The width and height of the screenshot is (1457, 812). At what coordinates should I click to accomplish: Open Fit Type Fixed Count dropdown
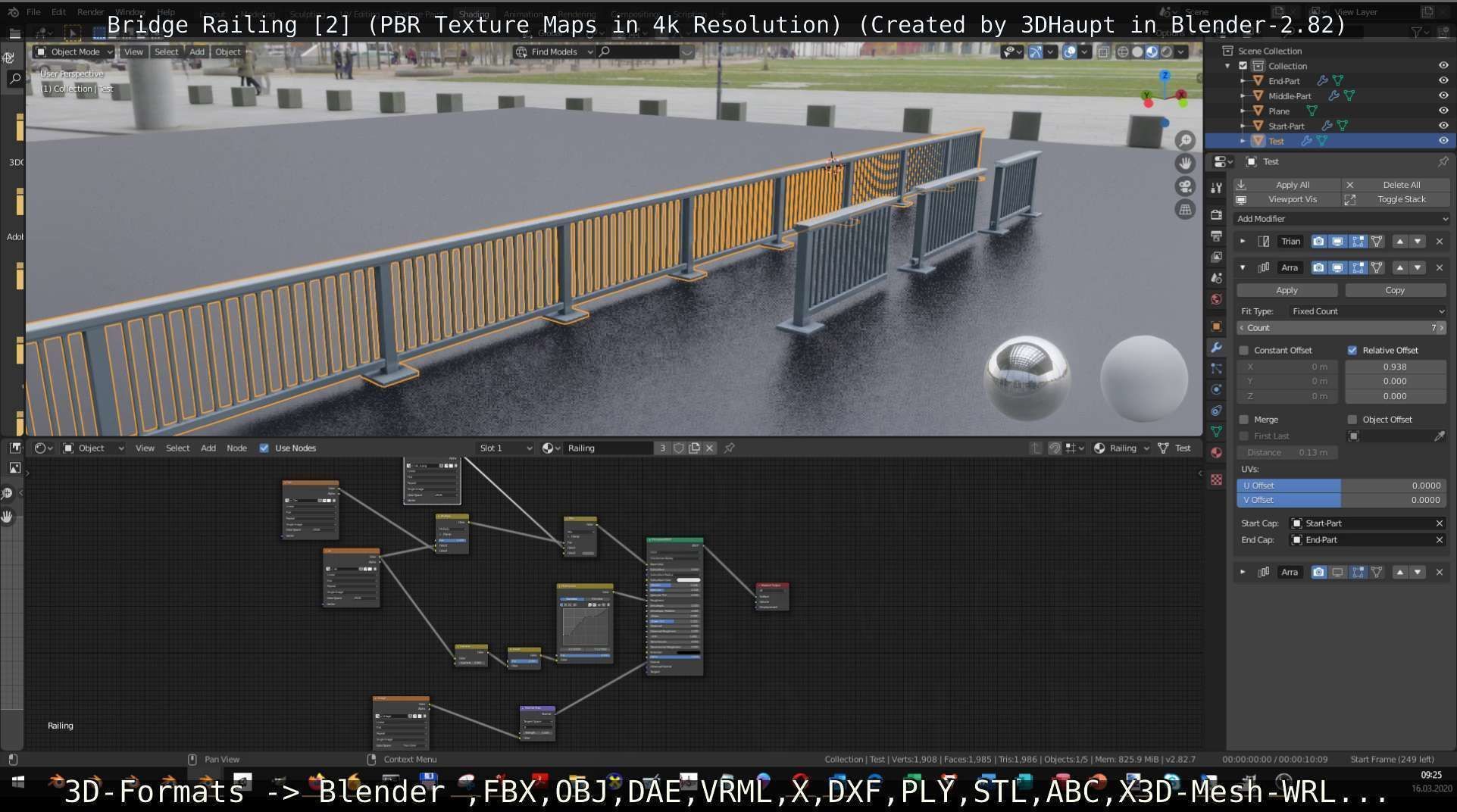point(1368,311)
